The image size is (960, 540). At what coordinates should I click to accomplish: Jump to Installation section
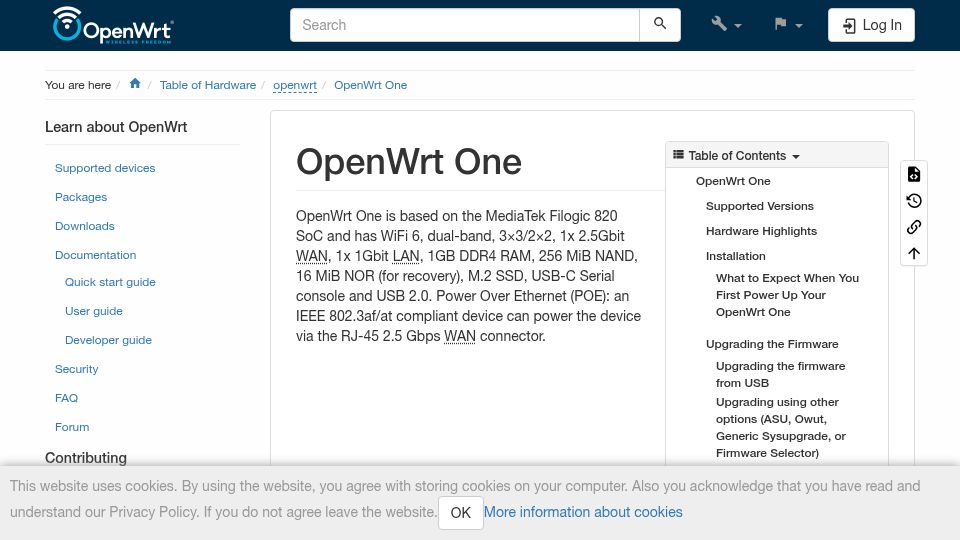(x=735, y=256)
